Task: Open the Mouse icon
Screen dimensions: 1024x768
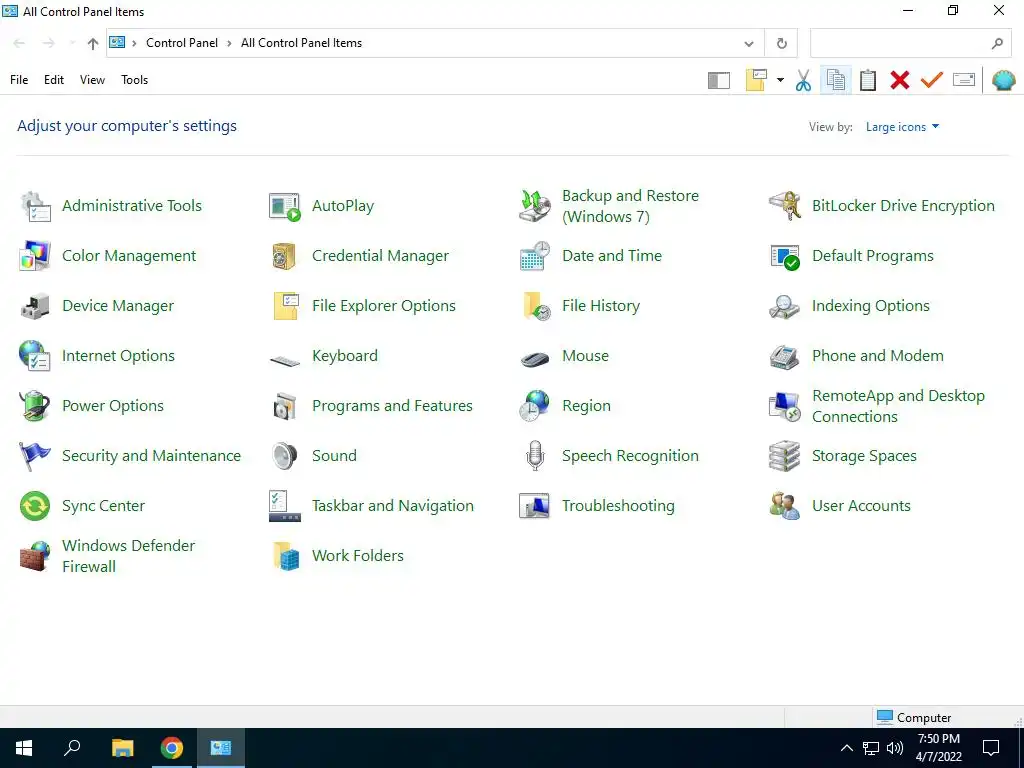Action: 535,359
